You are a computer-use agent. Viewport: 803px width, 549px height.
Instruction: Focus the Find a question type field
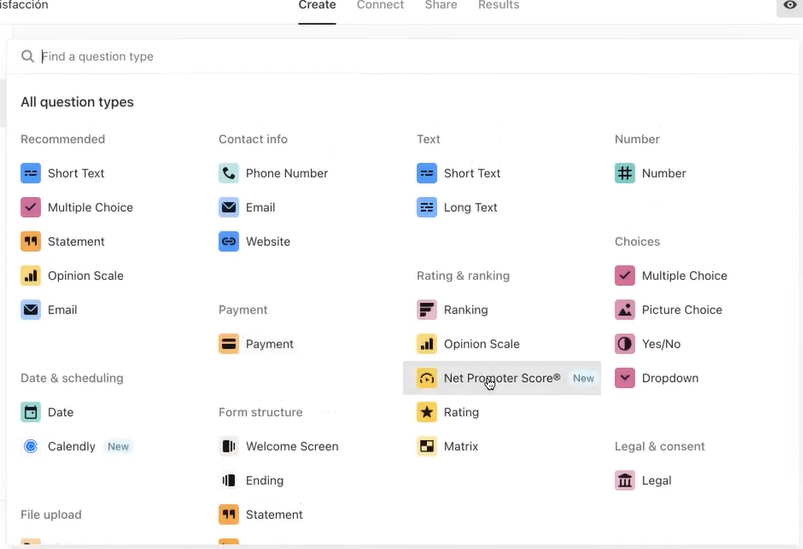click(x=402, y=56)
